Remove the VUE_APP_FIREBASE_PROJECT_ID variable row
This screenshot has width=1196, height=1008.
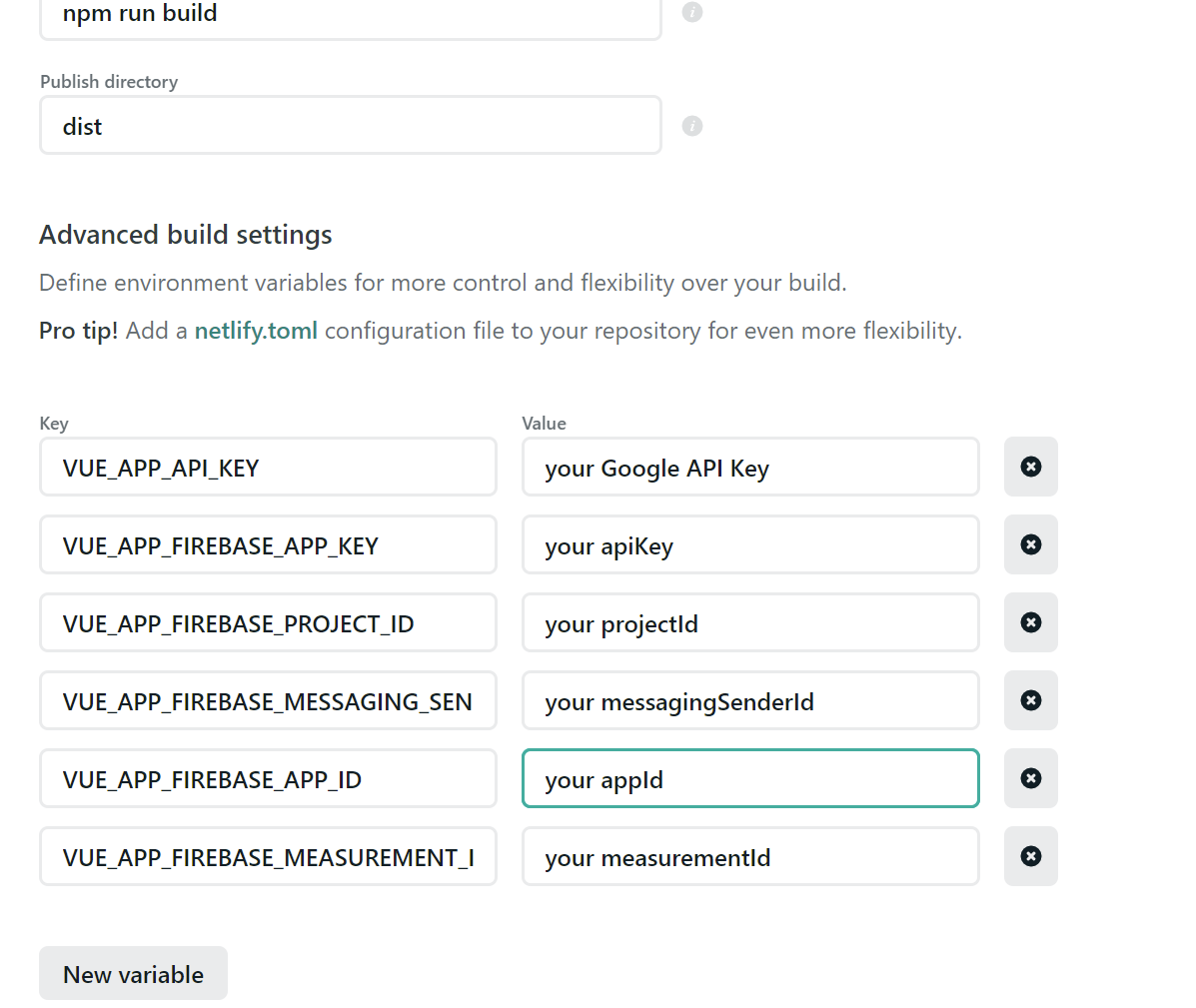click(1030, 622)
